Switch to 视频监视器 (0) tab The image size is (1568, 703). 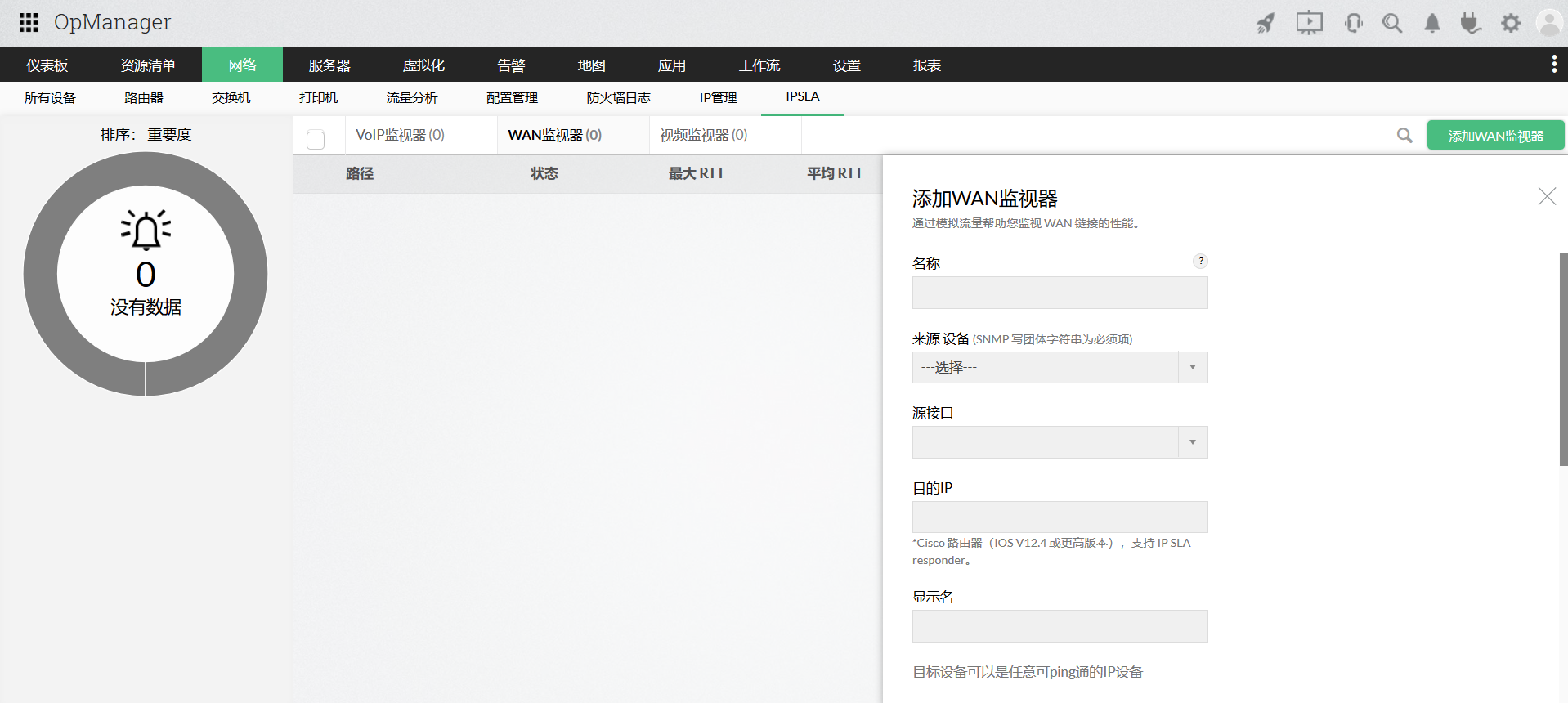725,135
